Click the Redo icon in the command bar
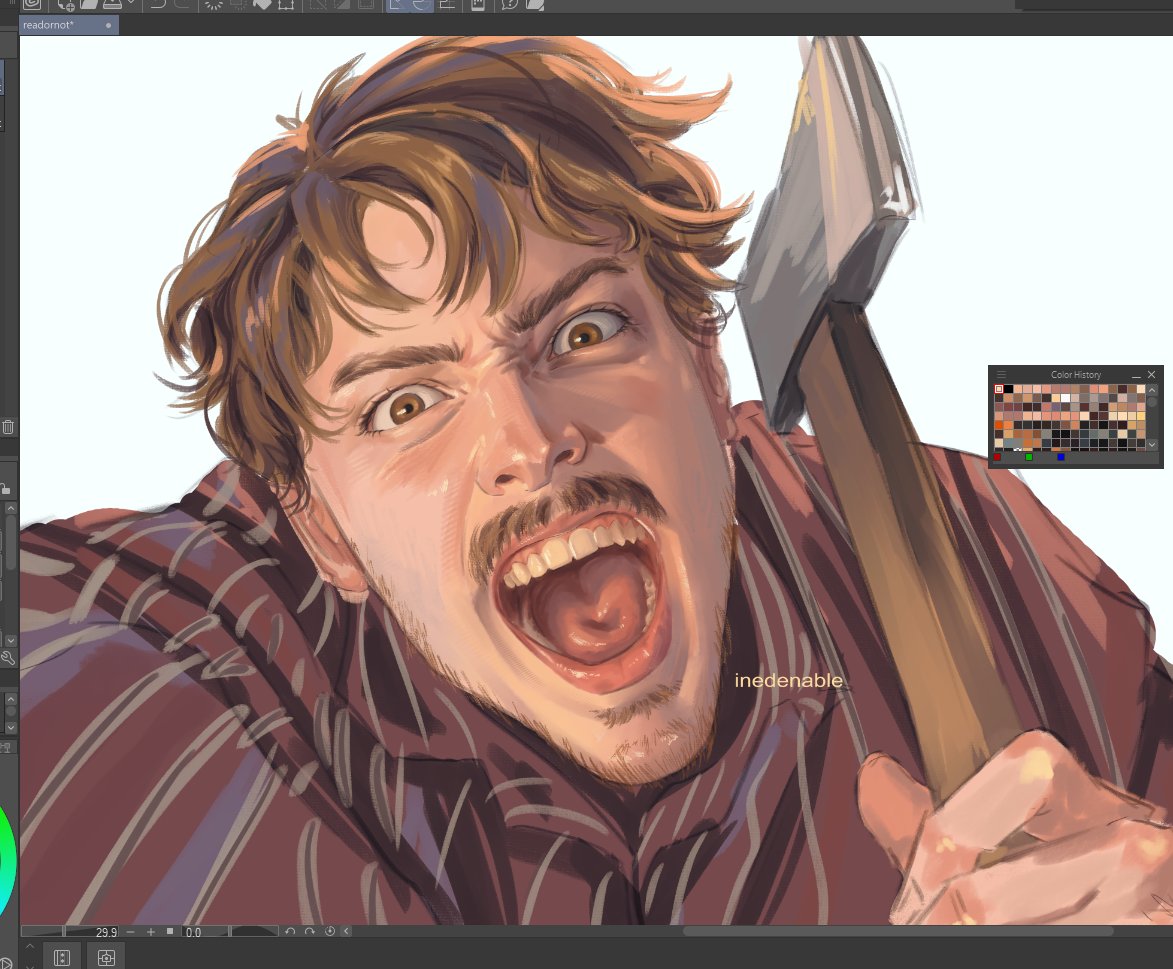This screenshot has width=1173, height=969. click(182, 4)
